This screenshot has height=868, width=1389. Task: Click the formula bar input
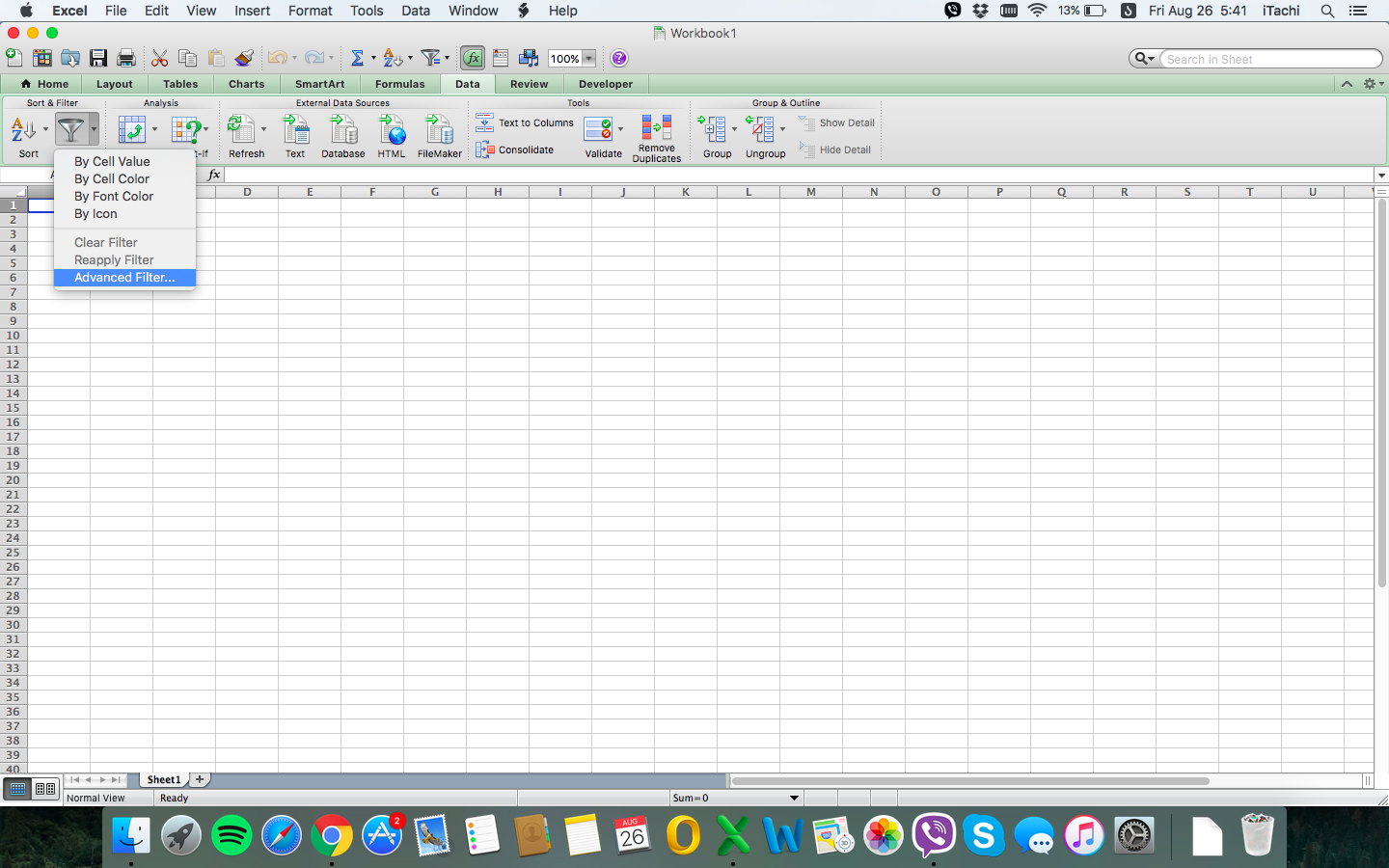click(800, 175)
